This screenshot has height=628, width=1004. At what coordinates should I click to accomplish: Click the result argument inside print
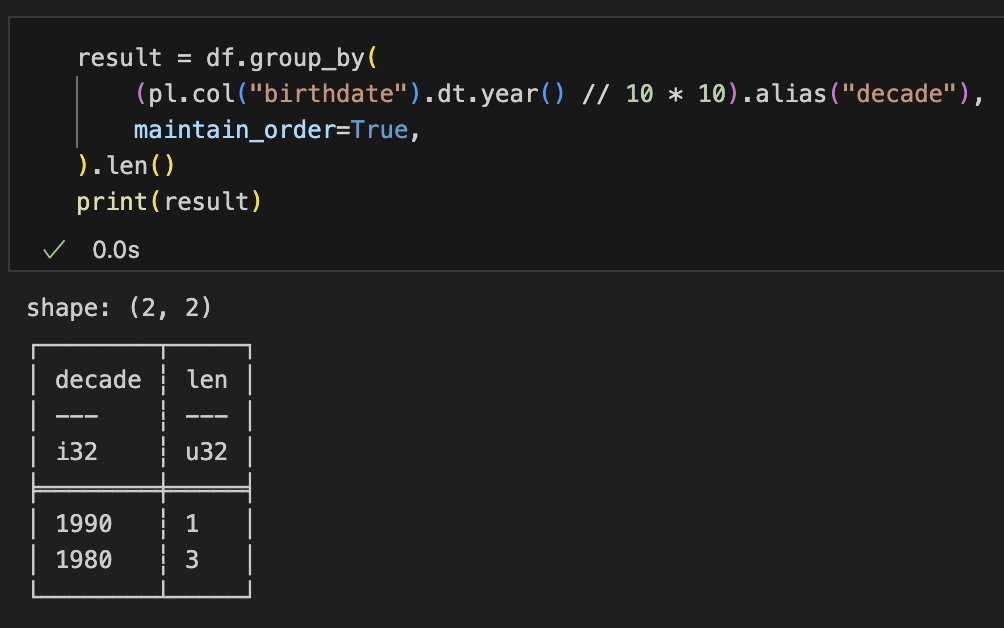[206, 202]
